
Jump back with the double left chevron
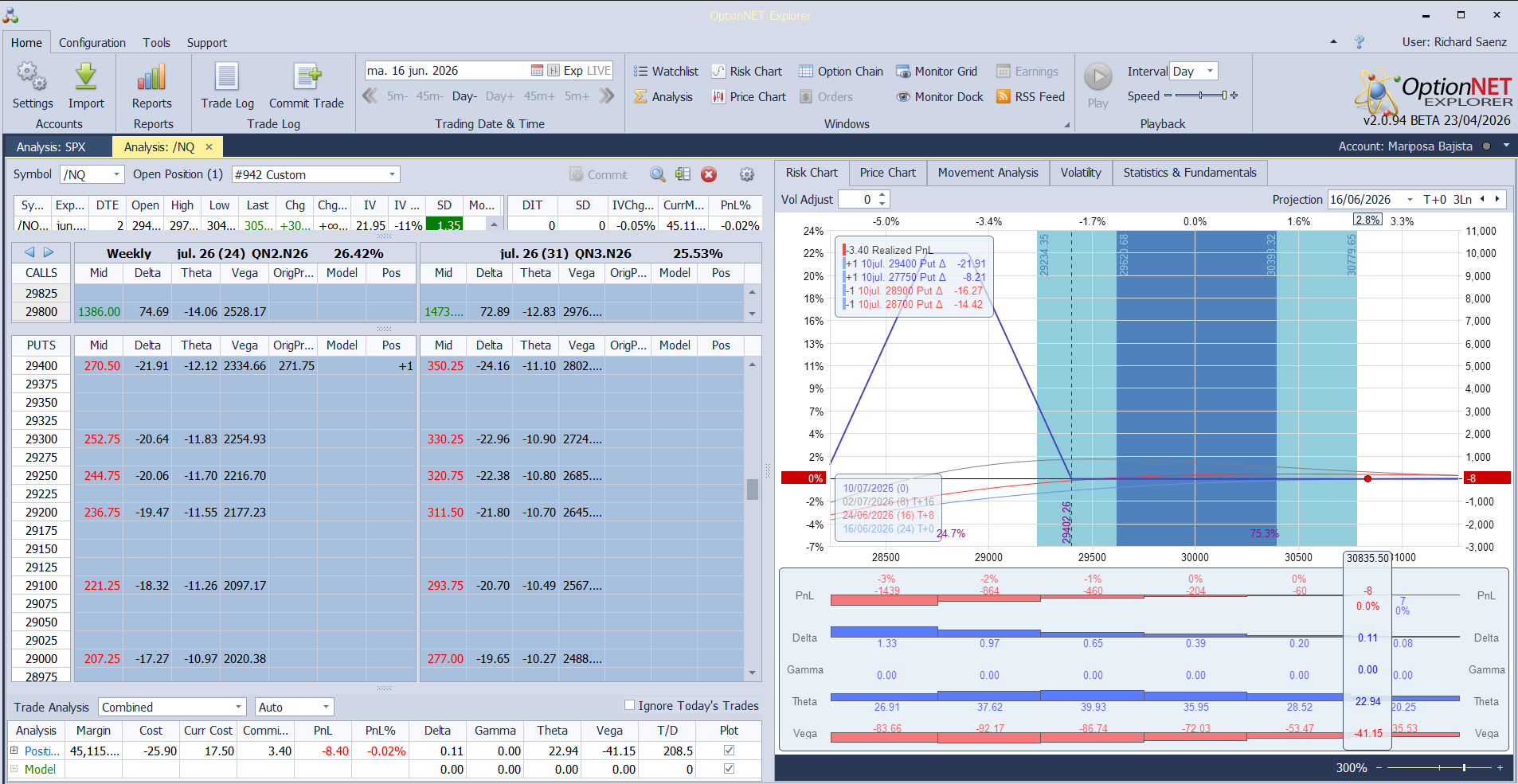(x=370, y=96)
